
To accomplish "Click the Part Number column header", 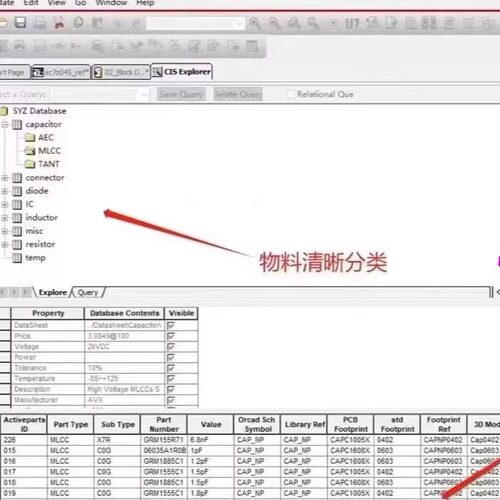I will point(164,424).
